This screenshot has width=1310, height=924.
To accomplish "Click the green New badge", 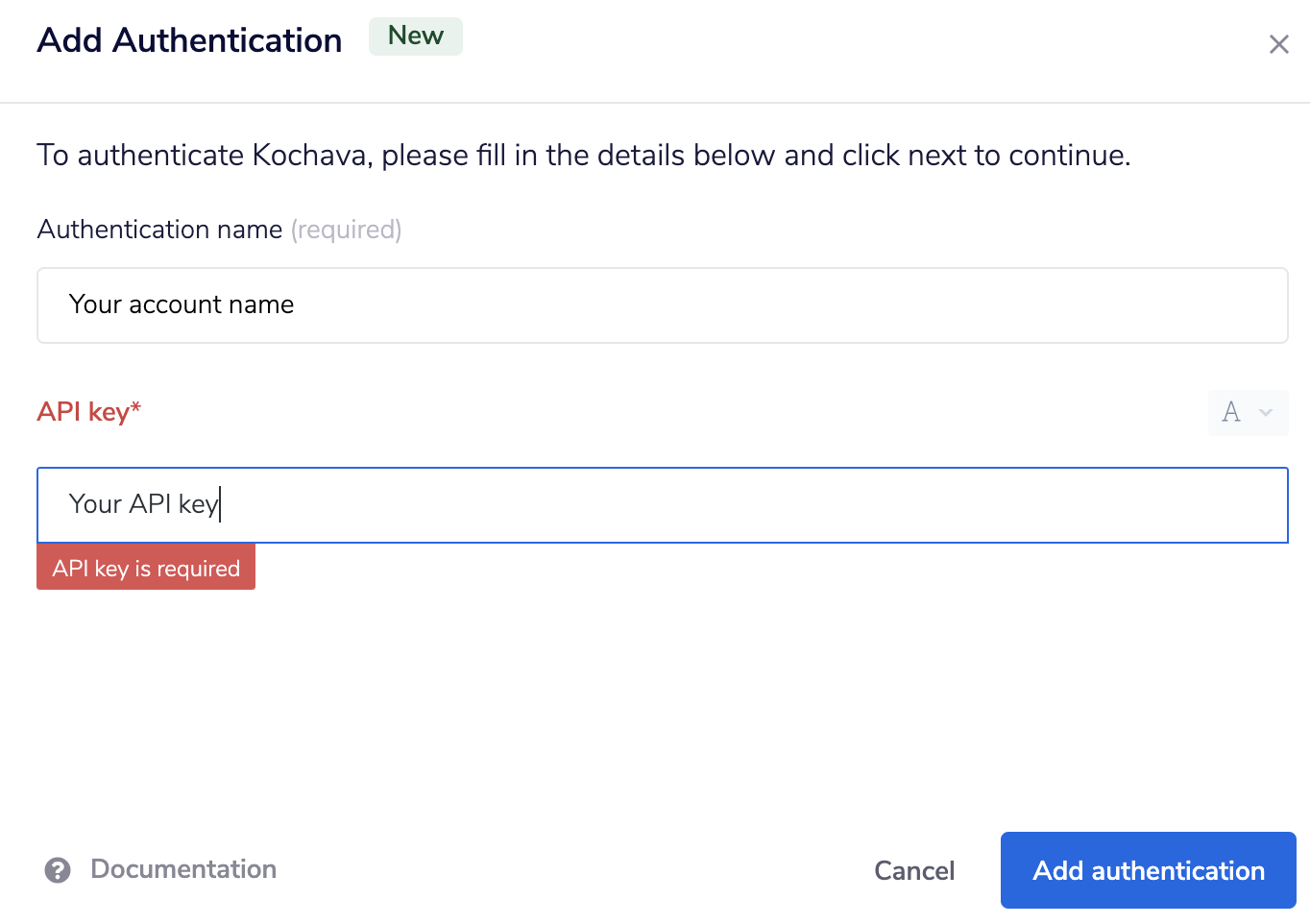I will (x=415, y=36).
